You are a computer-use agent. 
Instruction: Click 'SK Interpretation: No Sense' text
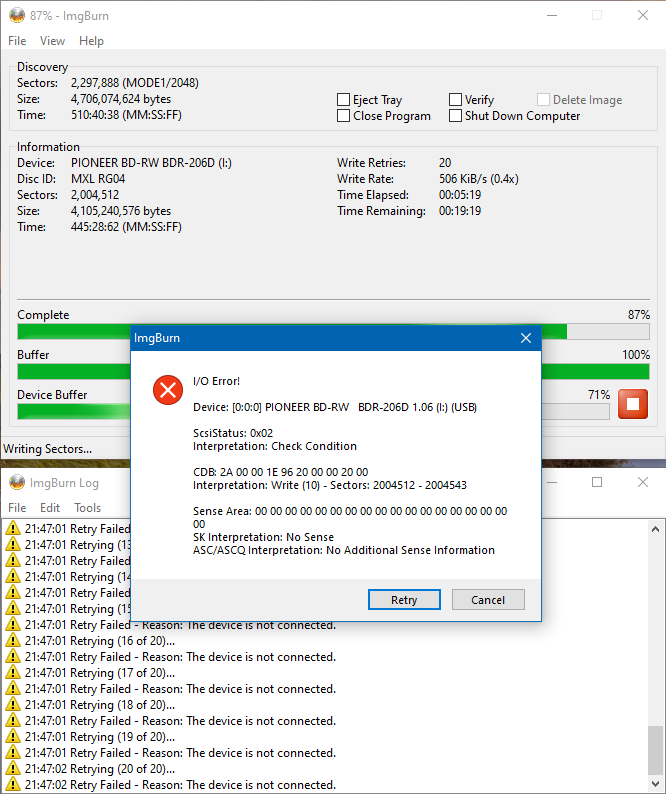pyautogui.click(x=263, y=537)
